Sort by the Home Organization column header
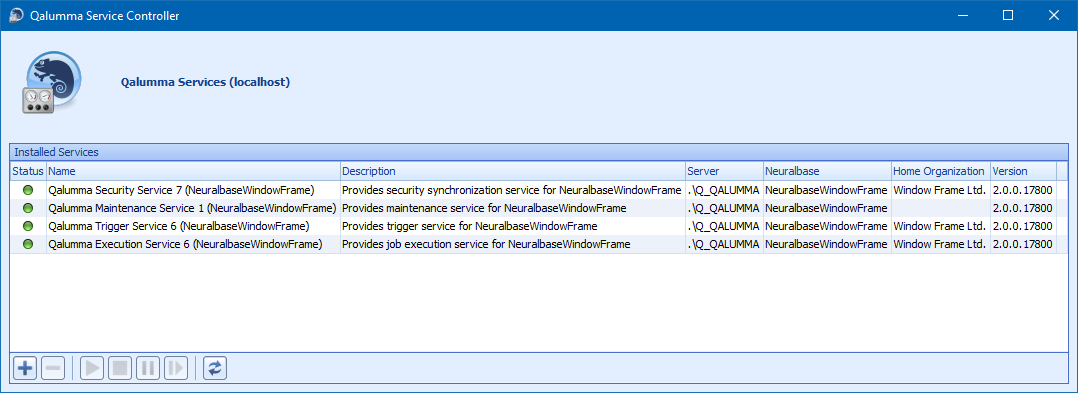This screenshot has height=393, width=1078. tap(940, 171)
